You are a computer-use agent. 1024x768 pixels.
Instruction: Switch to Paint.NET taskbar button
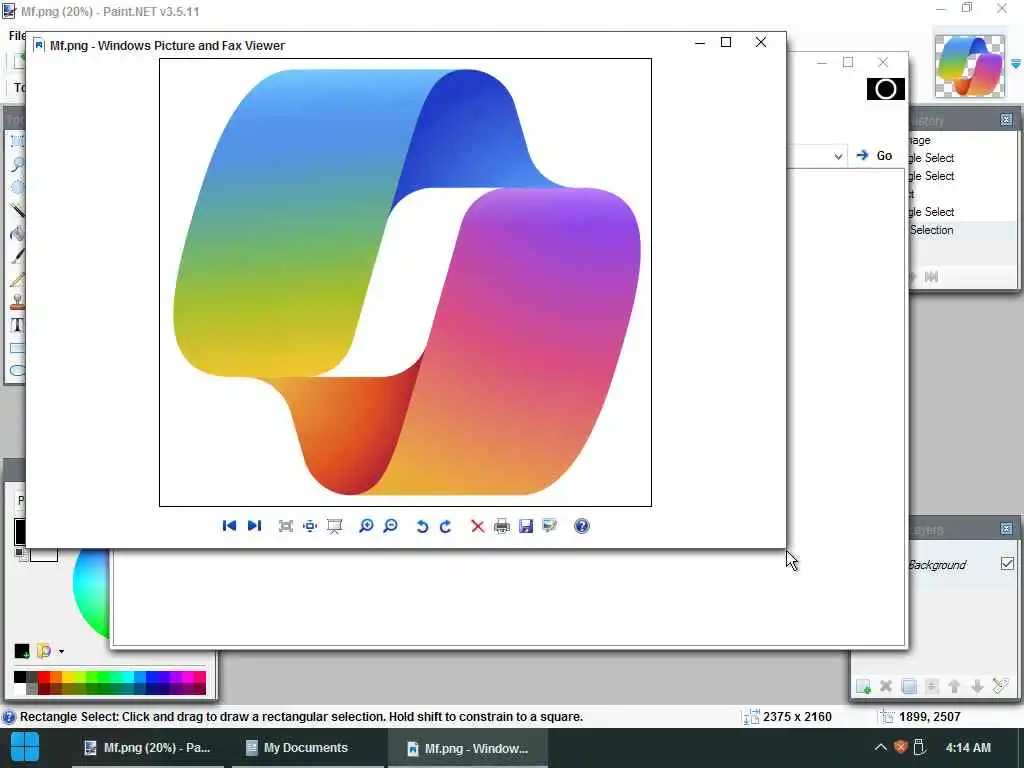pyautogui.click(x=147, y=748)
